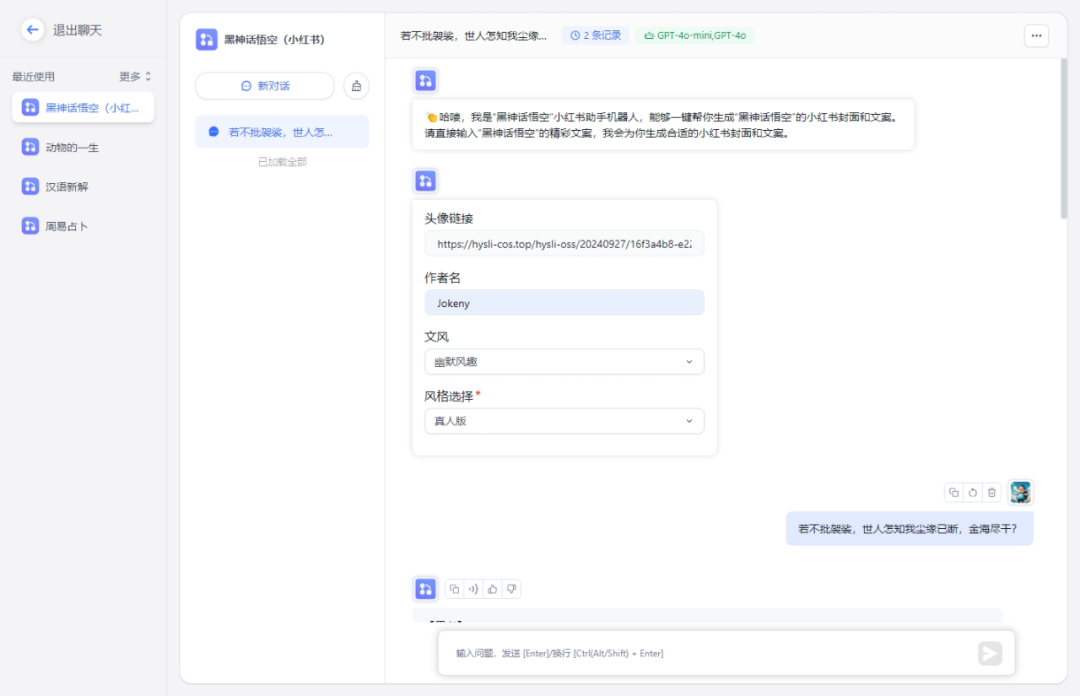Select 周易占卜 from the recent apps
This screenshot has height=696, width=1080.
coord(67,226)
